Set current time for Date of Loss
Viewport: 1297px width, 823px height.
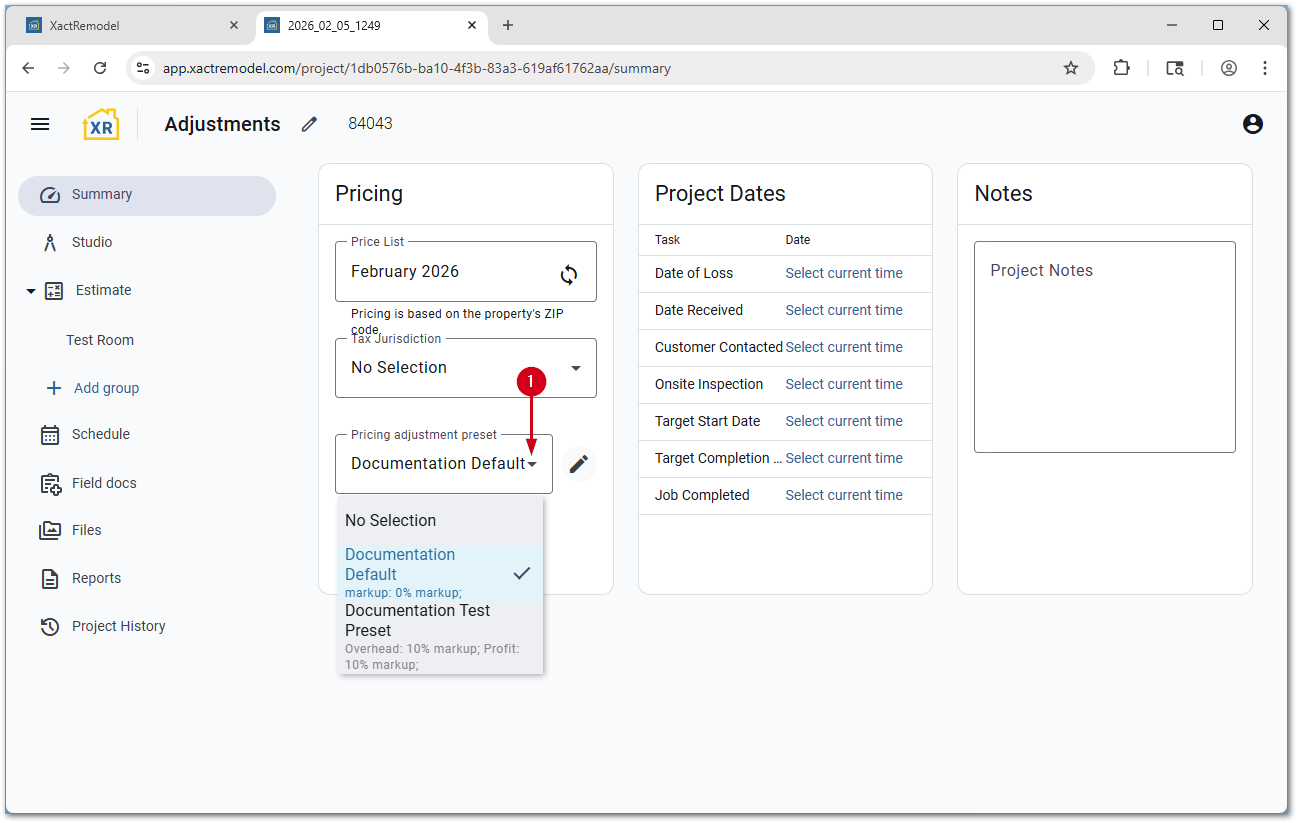click(843, 273)
